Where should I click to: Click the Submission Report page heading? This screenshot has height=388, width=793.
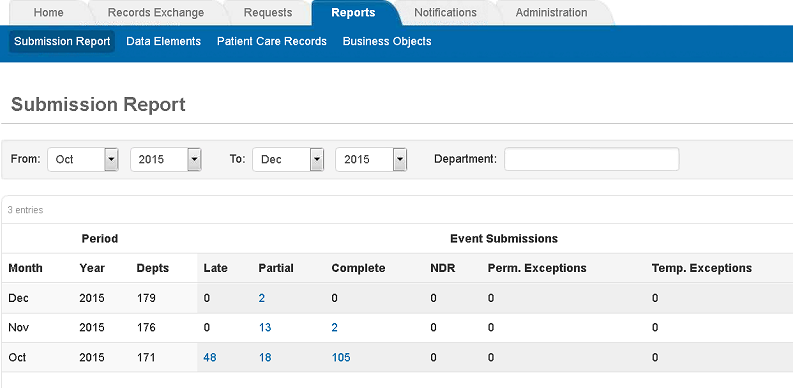(98, 105)
